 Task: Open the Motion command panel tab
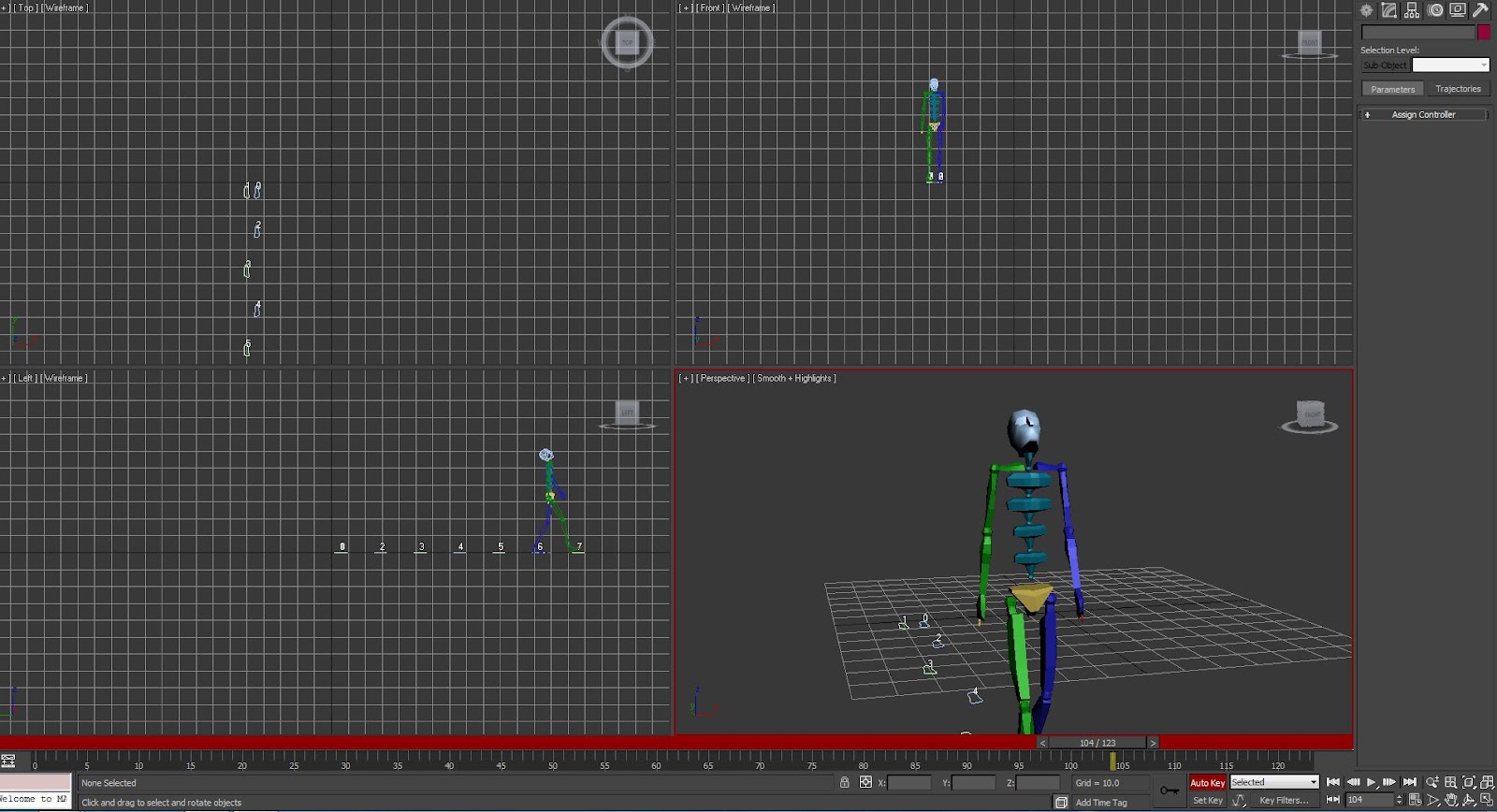click(x=1435, y=10)
